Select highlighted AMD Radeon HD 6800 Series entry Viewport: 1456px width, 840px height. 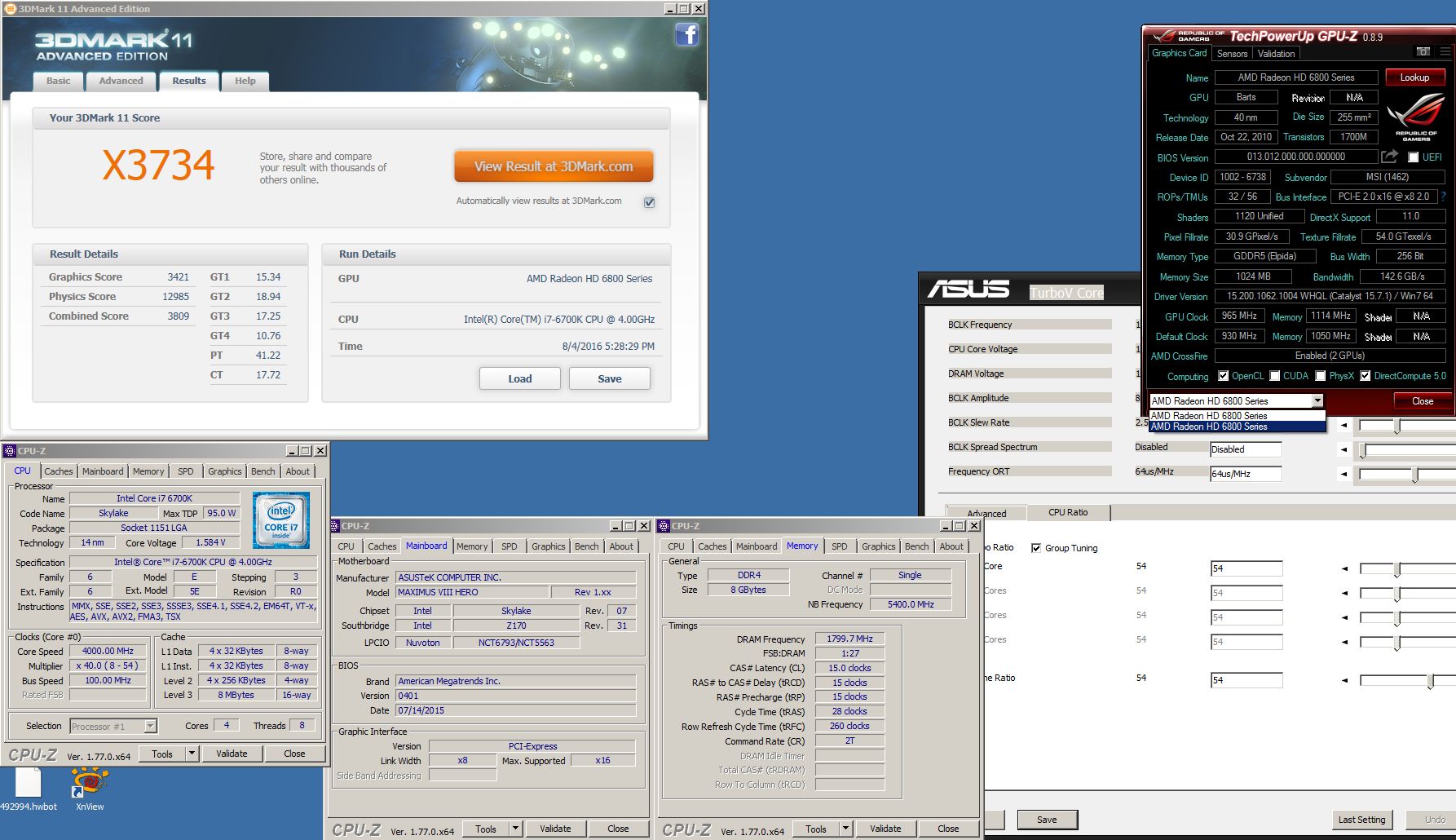[x=1237, y=427]
